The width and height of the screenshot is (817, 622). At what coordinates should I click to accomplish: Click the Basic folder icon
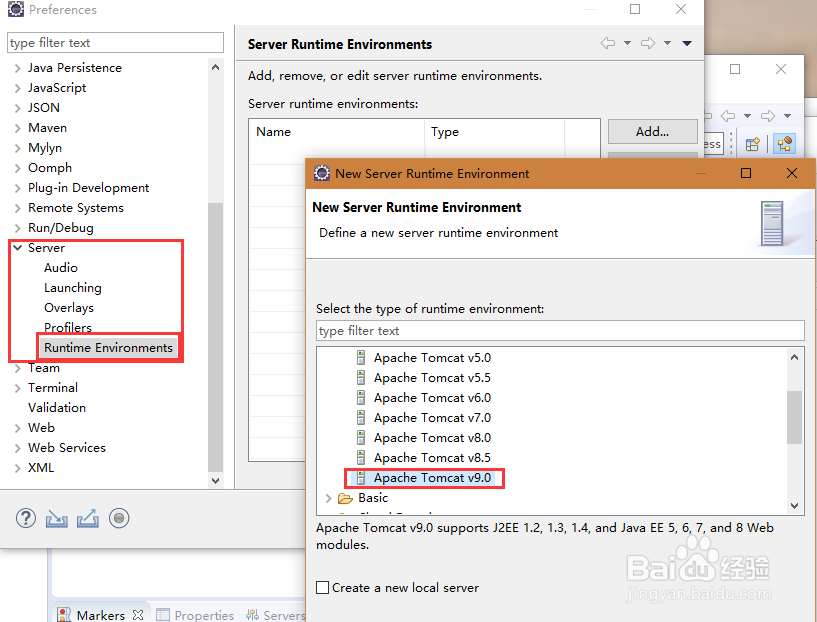[x=345, y=499]
